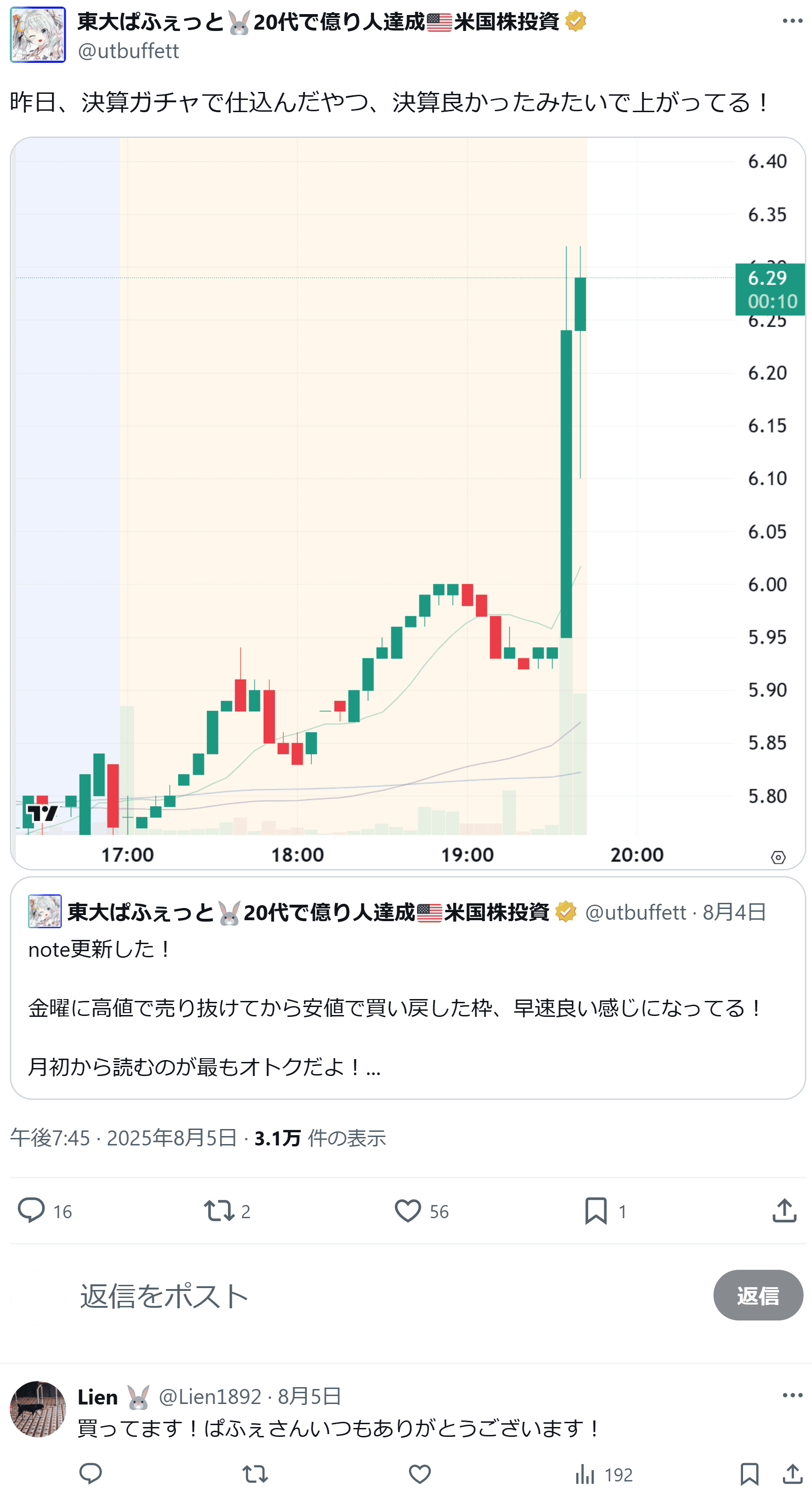This screenshot has width=812, height=1488.
Task: Open the @utbuffett author profile avatar
Action: pos(38,35)
